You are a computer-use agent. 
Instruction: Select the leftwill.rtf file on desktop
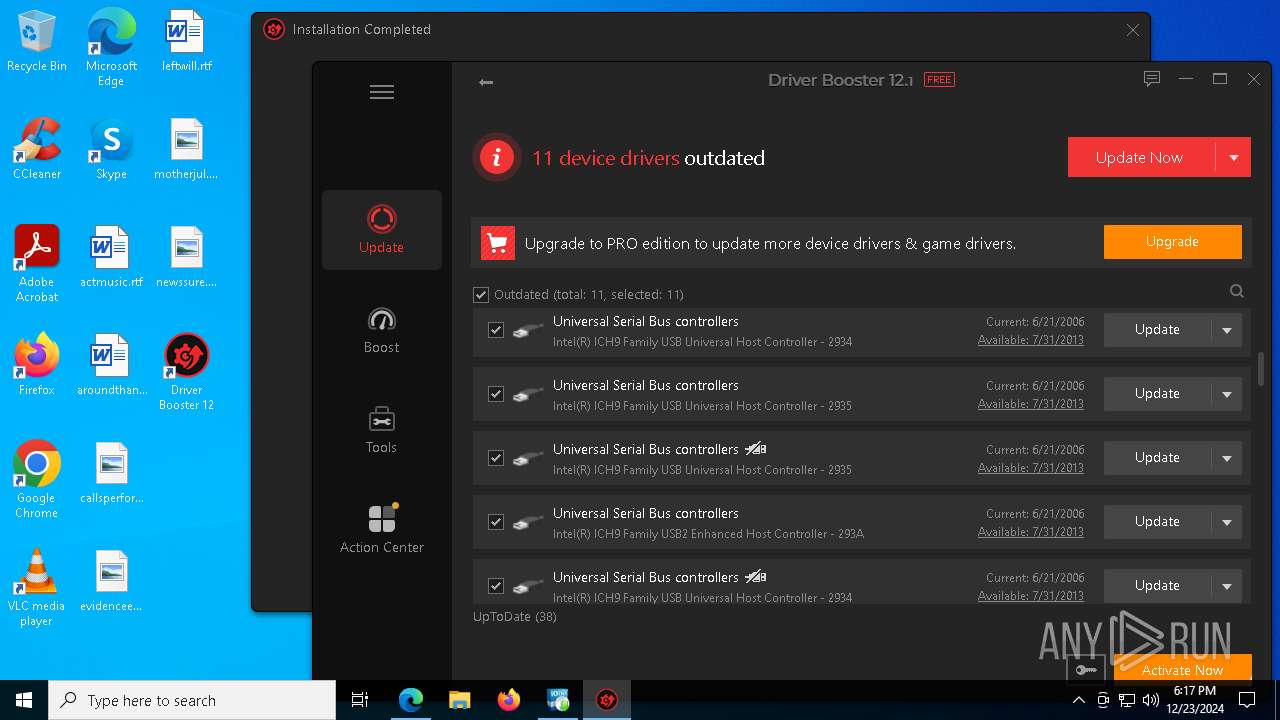coord(186,41)
